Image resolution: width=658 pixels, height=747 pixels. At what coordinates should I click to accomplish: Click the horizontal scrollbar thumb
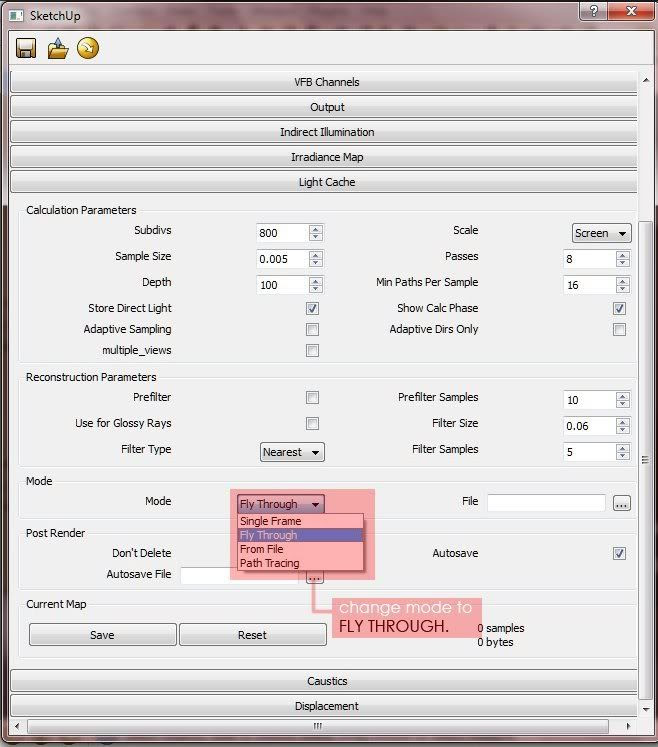[x=318, y=727]
